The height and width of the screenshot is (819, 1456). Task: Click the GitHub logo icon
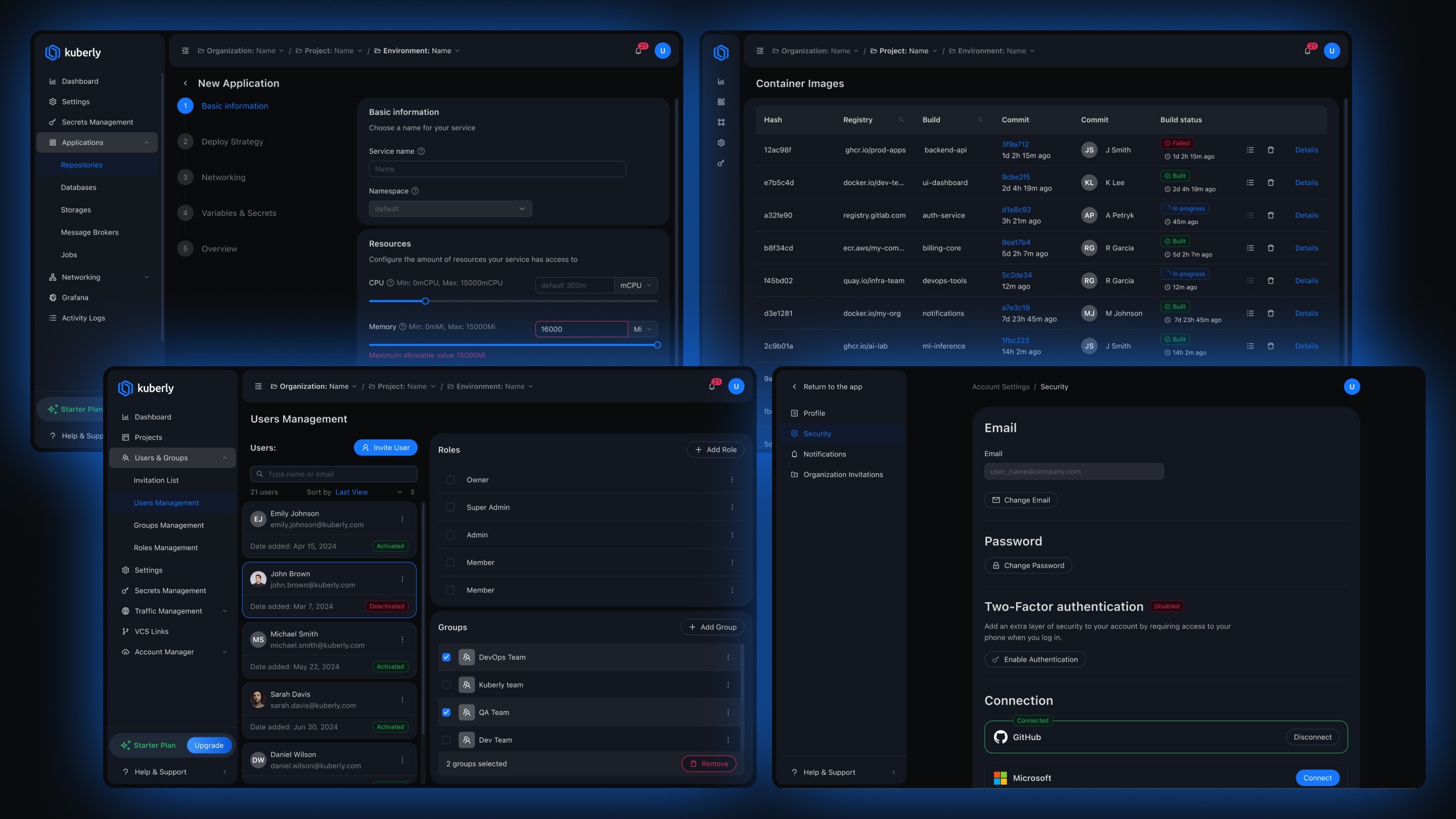(1000, 737)
